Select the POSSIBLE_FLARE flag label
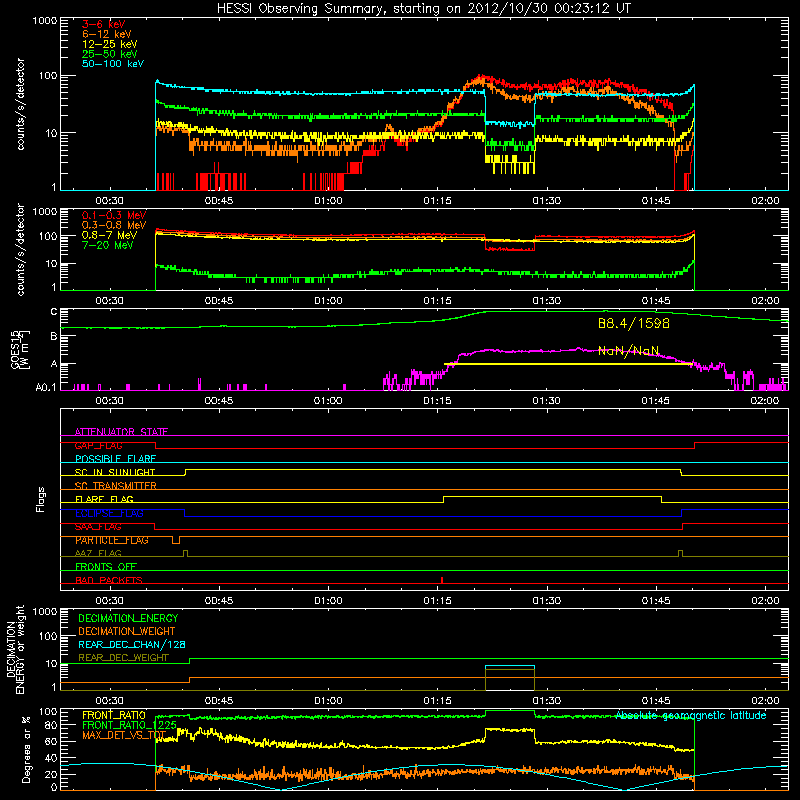 tap(115, 459)
